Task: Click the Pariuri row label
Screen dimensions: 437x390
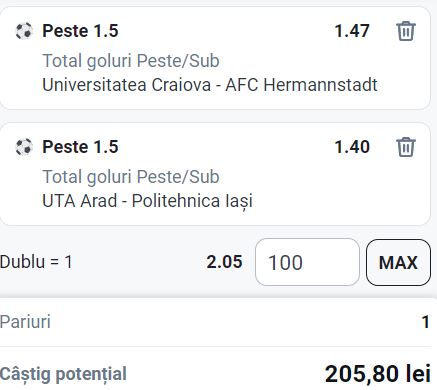Action: [25, 322]
